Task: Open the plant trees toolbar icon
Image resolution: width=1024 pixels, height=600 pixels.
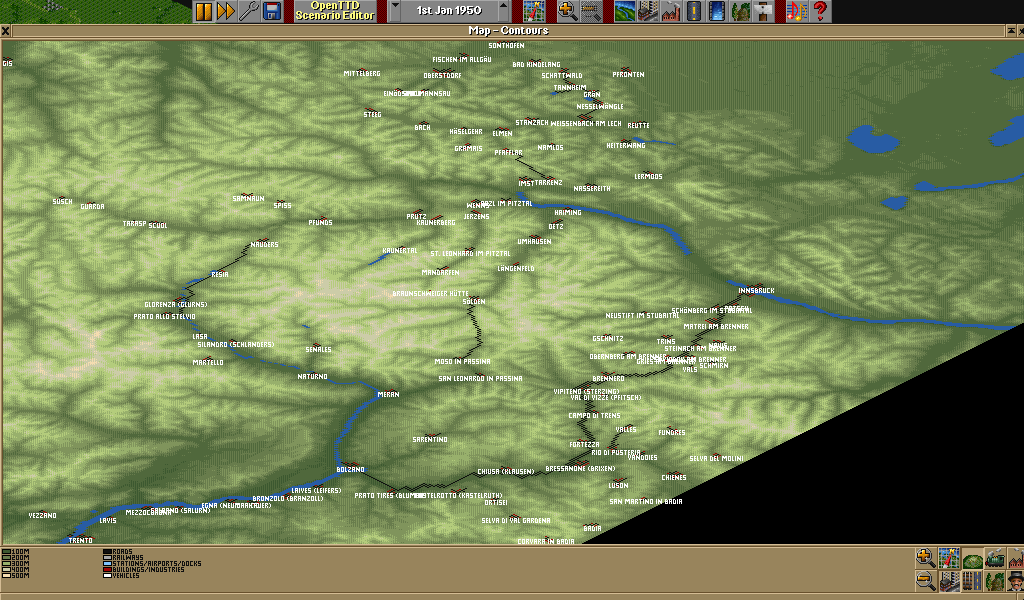Action: [739, 11]
